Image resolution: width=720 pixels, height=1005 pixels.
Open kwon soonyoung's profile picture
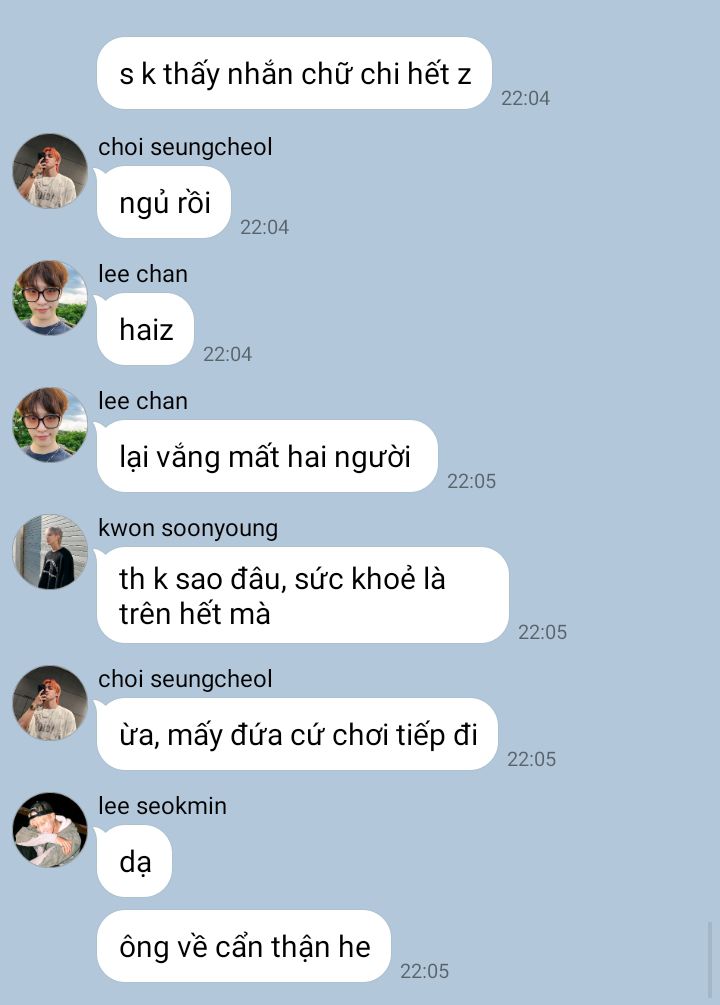coord(50,552)
